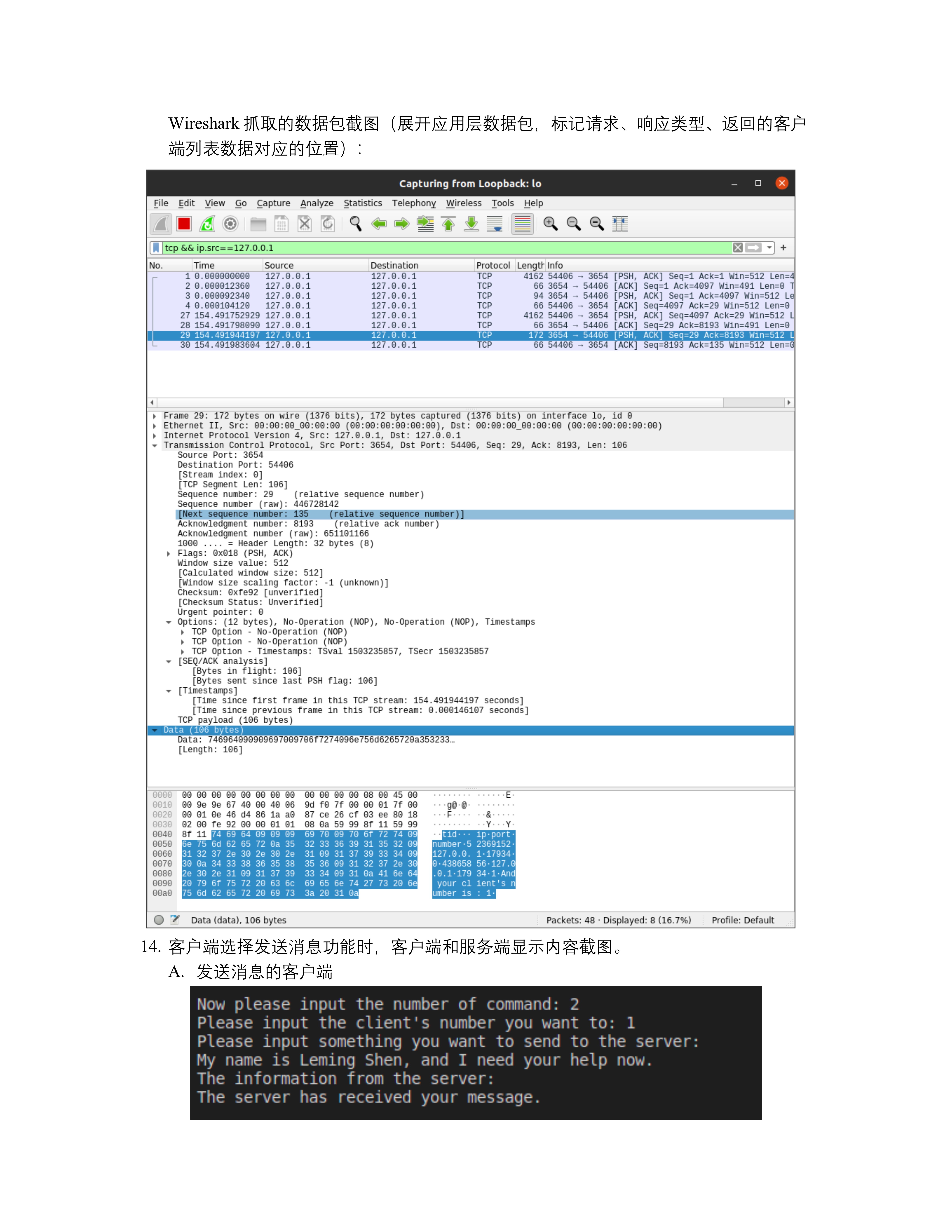Expand the Flags: 0x018 entry
Image resolution: width=952 pixels, height=1232 pixels.
[169, 554]
